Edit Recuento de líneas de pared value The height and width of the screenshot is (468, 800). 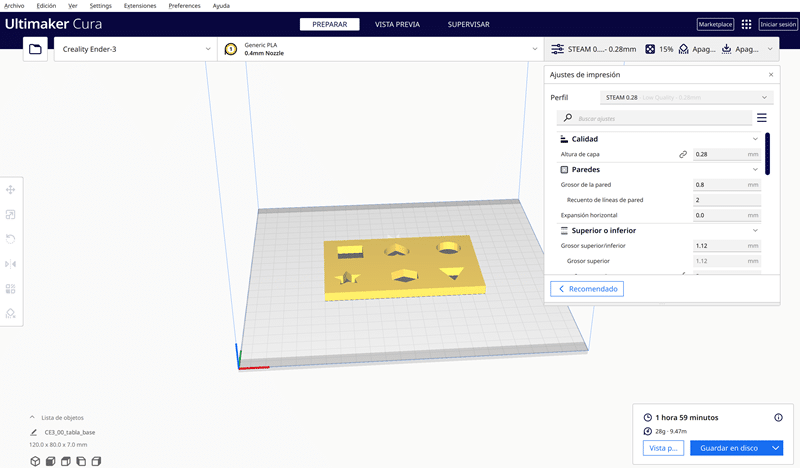[x=727, y=200]
